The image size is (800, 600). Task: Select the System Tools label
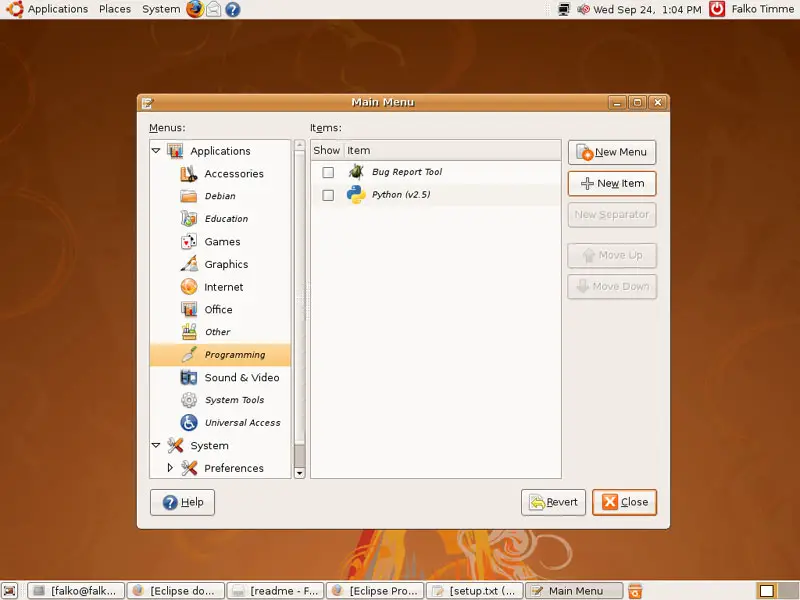click(x=234, y=400)
